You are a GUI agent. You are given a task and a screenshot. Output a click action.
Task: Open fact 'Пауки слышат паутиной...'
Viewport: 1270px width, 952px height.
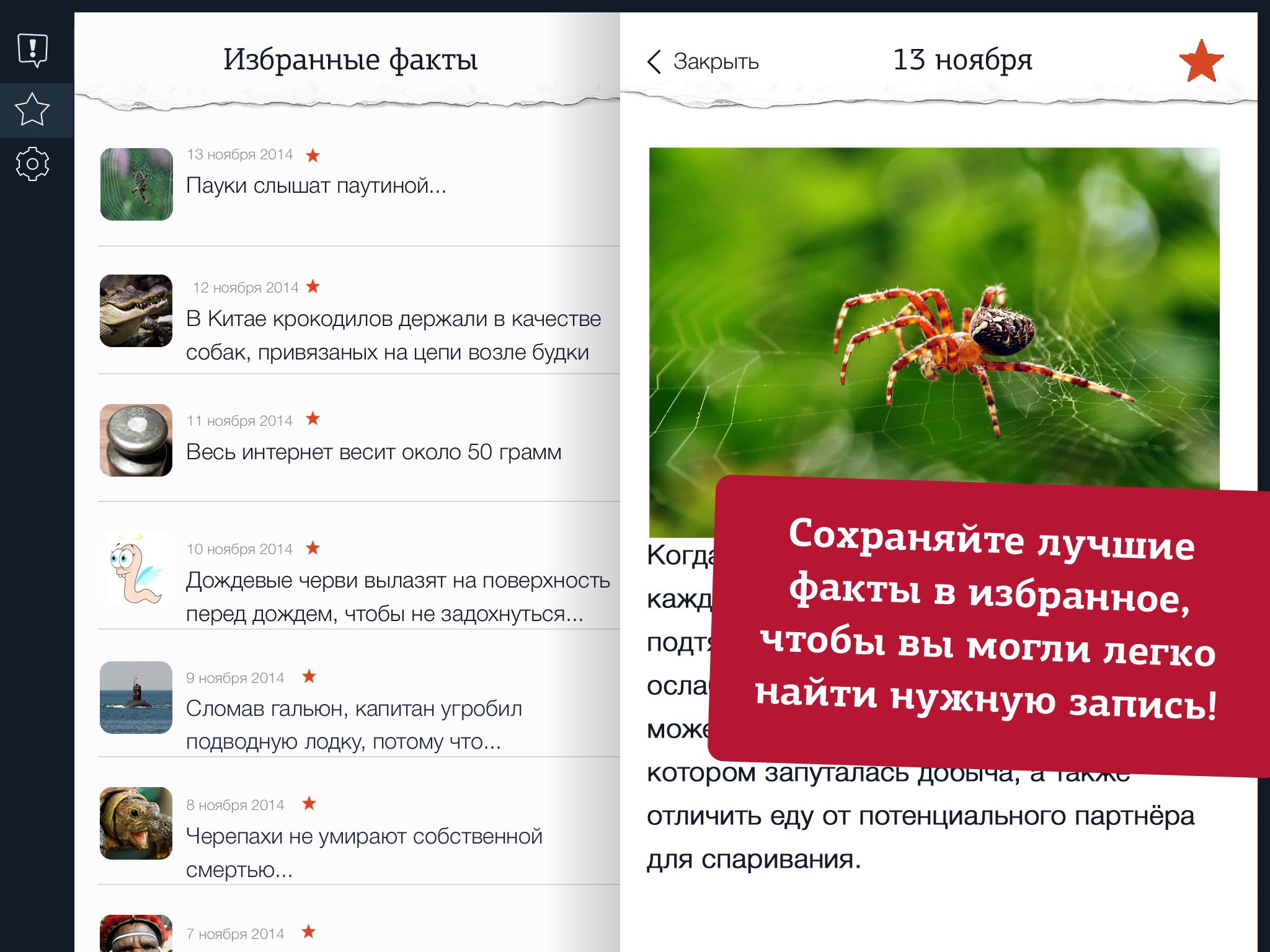(x=316, y=186)
